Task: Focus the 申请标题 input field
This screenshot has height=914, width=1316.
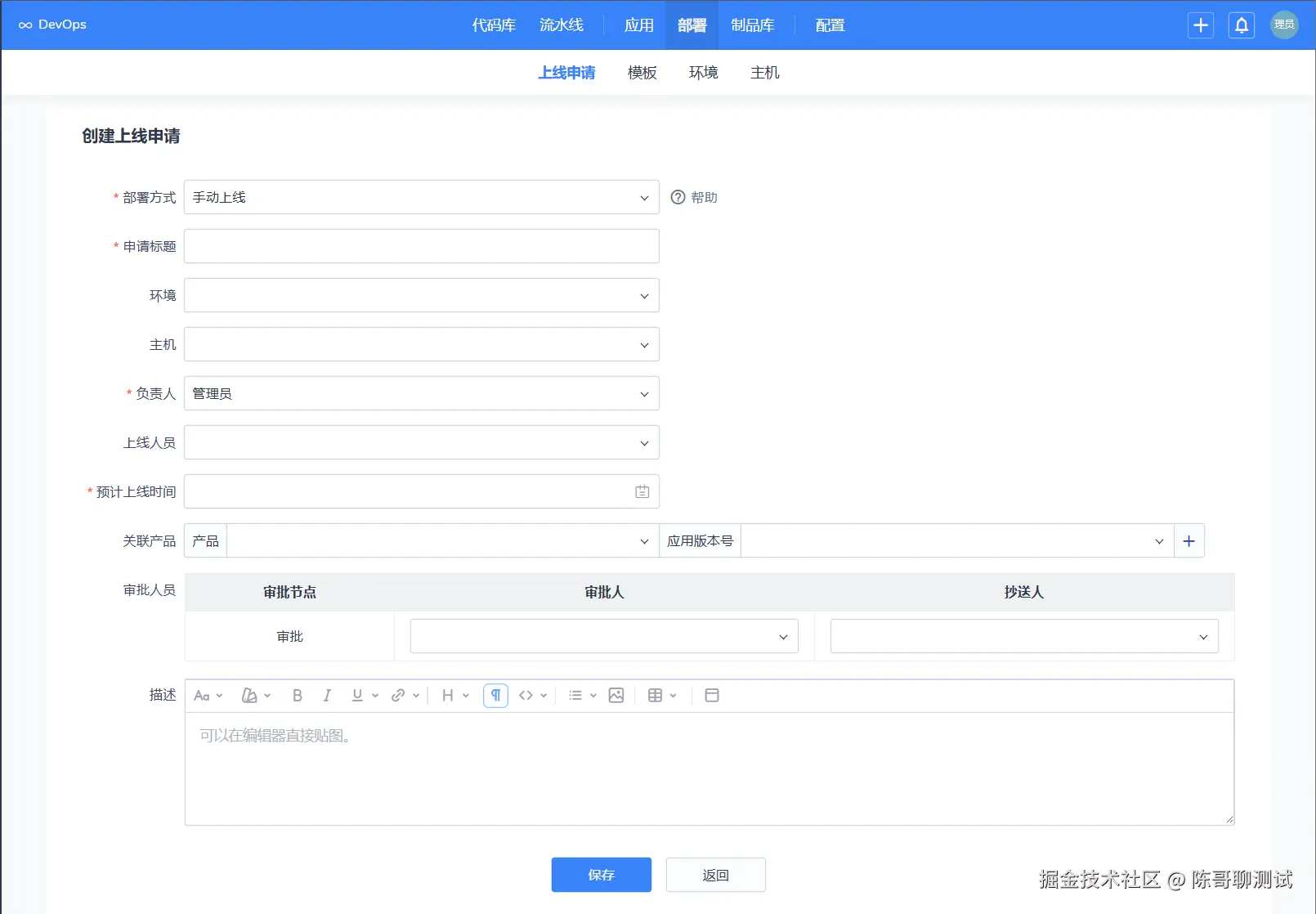Action: pyautogui.click(x=422, y=246)
